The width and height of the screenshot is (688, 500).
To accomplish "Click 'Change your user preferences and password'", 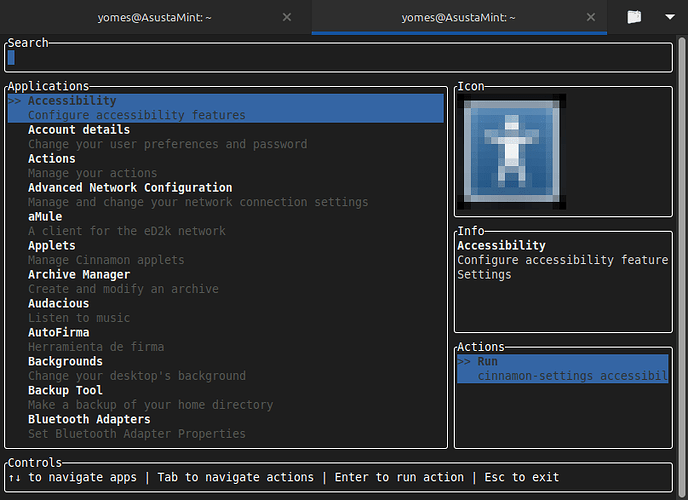I will coord(168,144).
